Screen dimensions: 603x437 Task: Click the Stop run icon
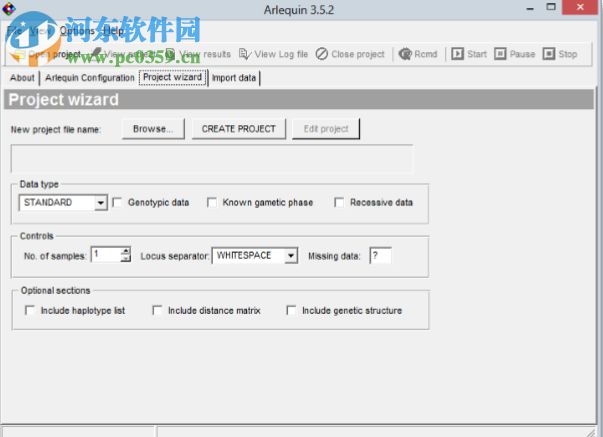pyautogui.click(x=548, y=53)
